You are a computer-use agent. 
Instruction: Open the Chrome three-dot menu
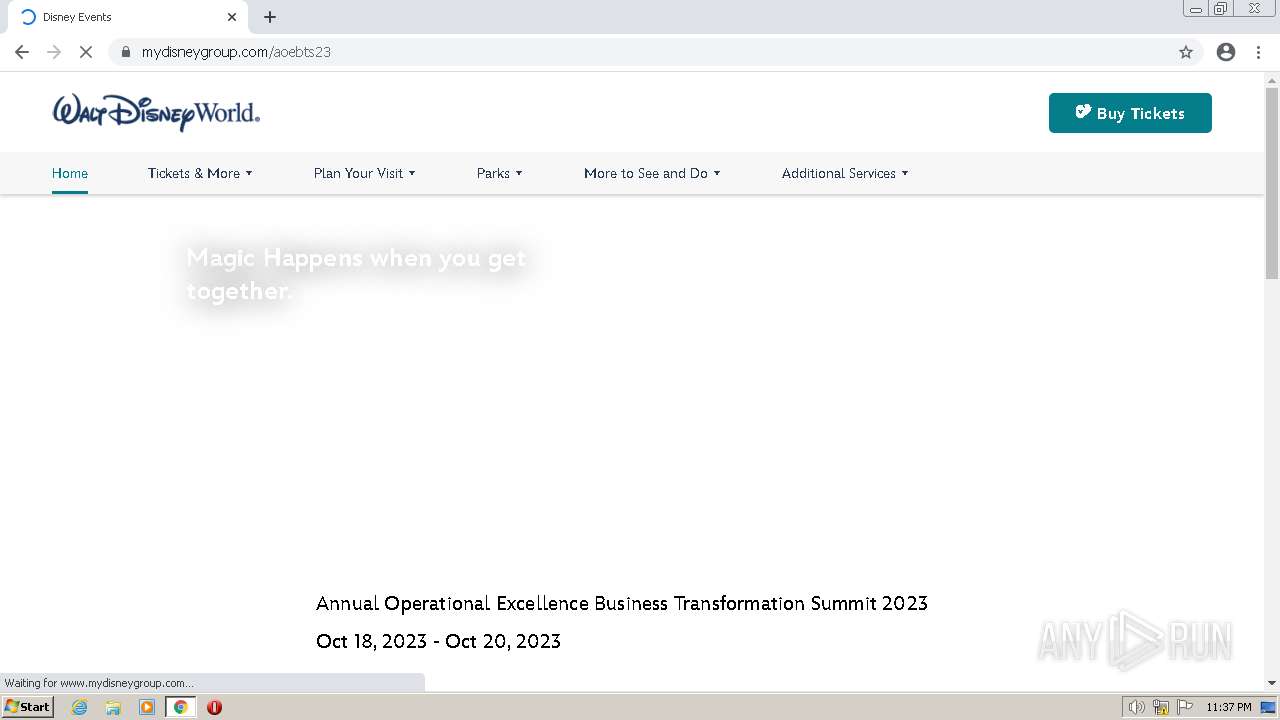[1258, 52]
